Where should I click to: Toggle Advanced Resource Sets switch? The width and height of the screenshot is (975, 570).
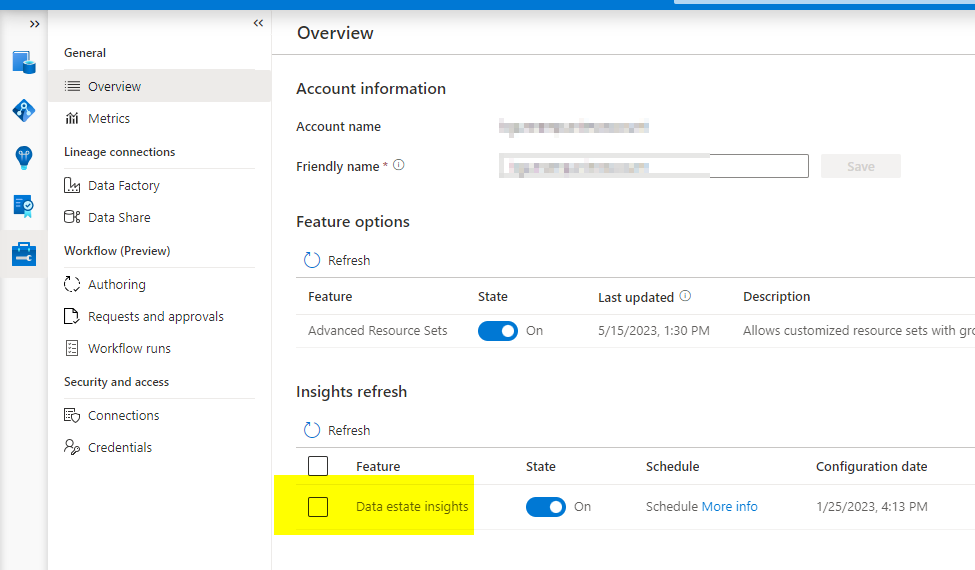point(497,331)
